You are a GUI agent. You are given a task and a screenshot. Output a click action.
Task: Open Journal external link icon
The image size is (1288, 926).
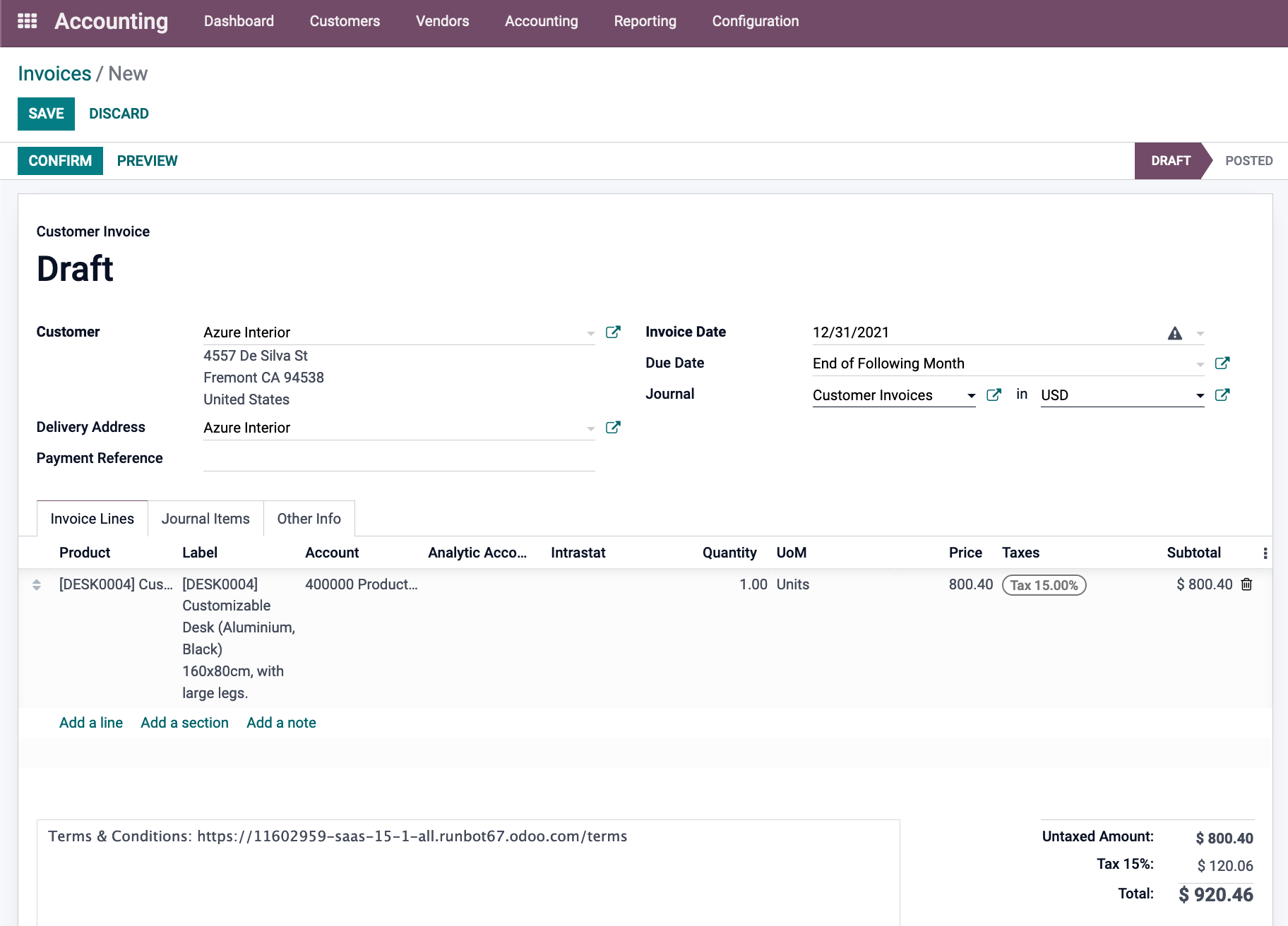(993, 395)
